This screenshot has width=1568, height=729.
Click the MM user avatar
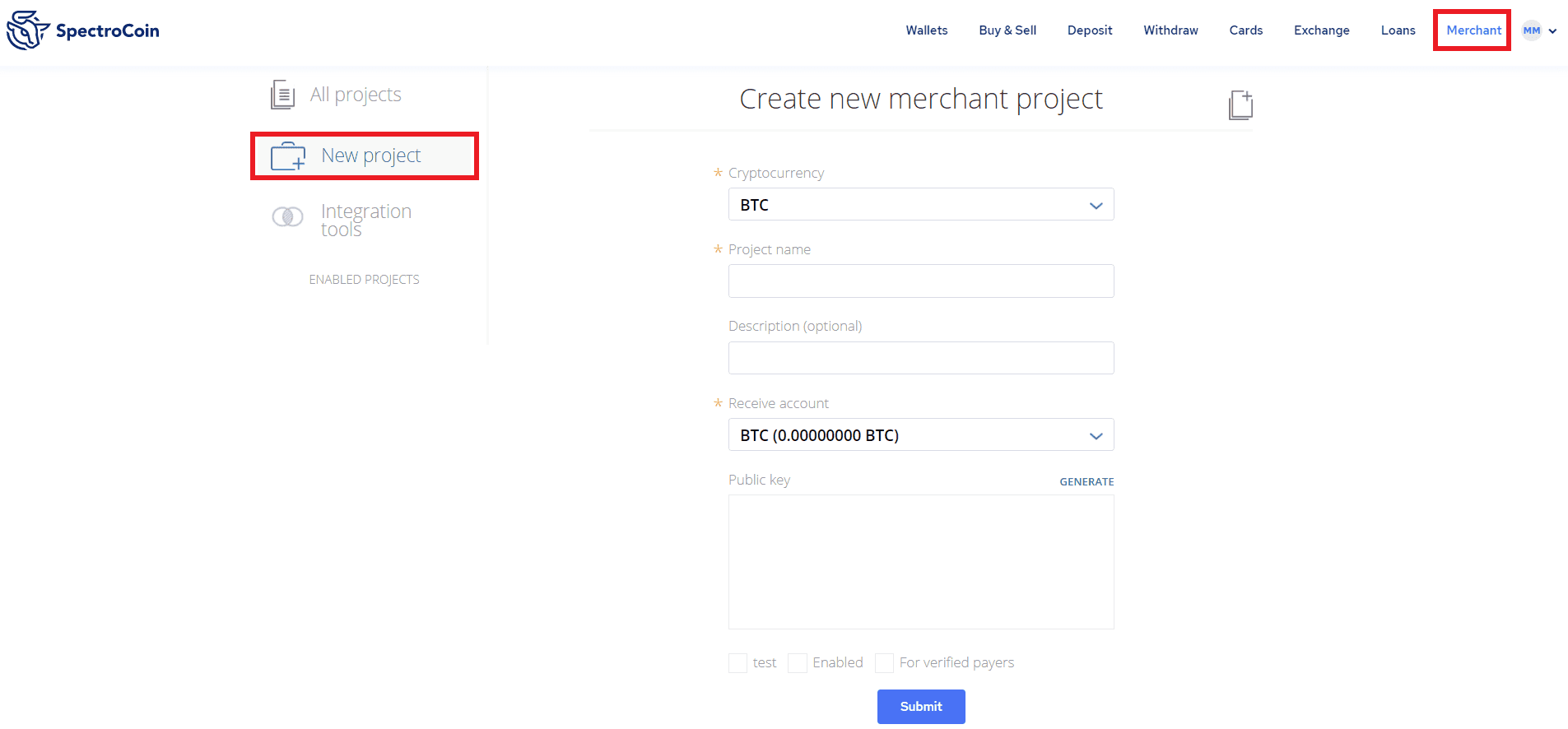1531,30
